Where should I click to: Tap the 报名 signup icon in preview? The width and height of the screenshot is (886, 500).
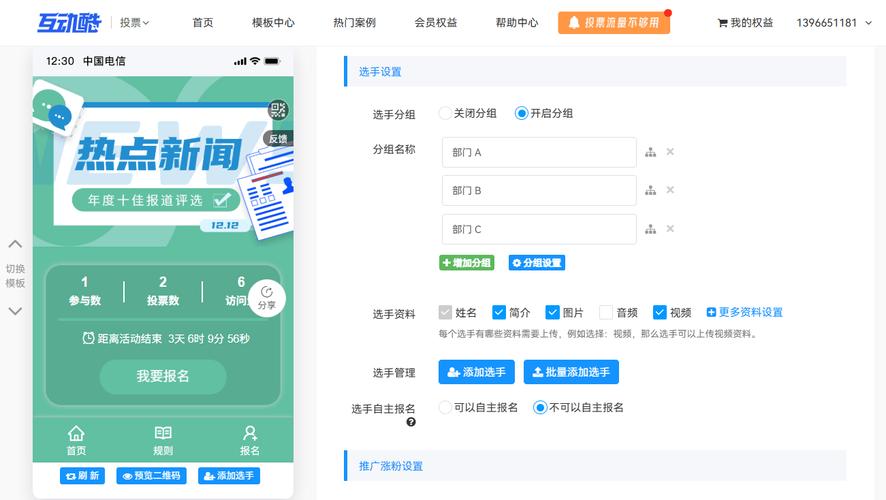click(250, 439)
